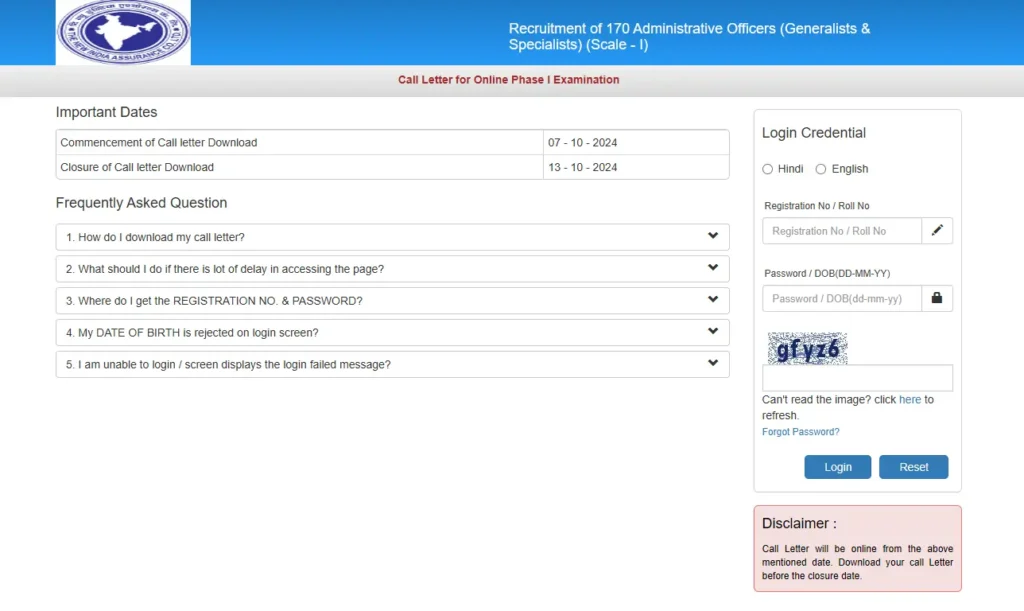
Task: Click the lock icon beside Password field
Action: [937, 298]
